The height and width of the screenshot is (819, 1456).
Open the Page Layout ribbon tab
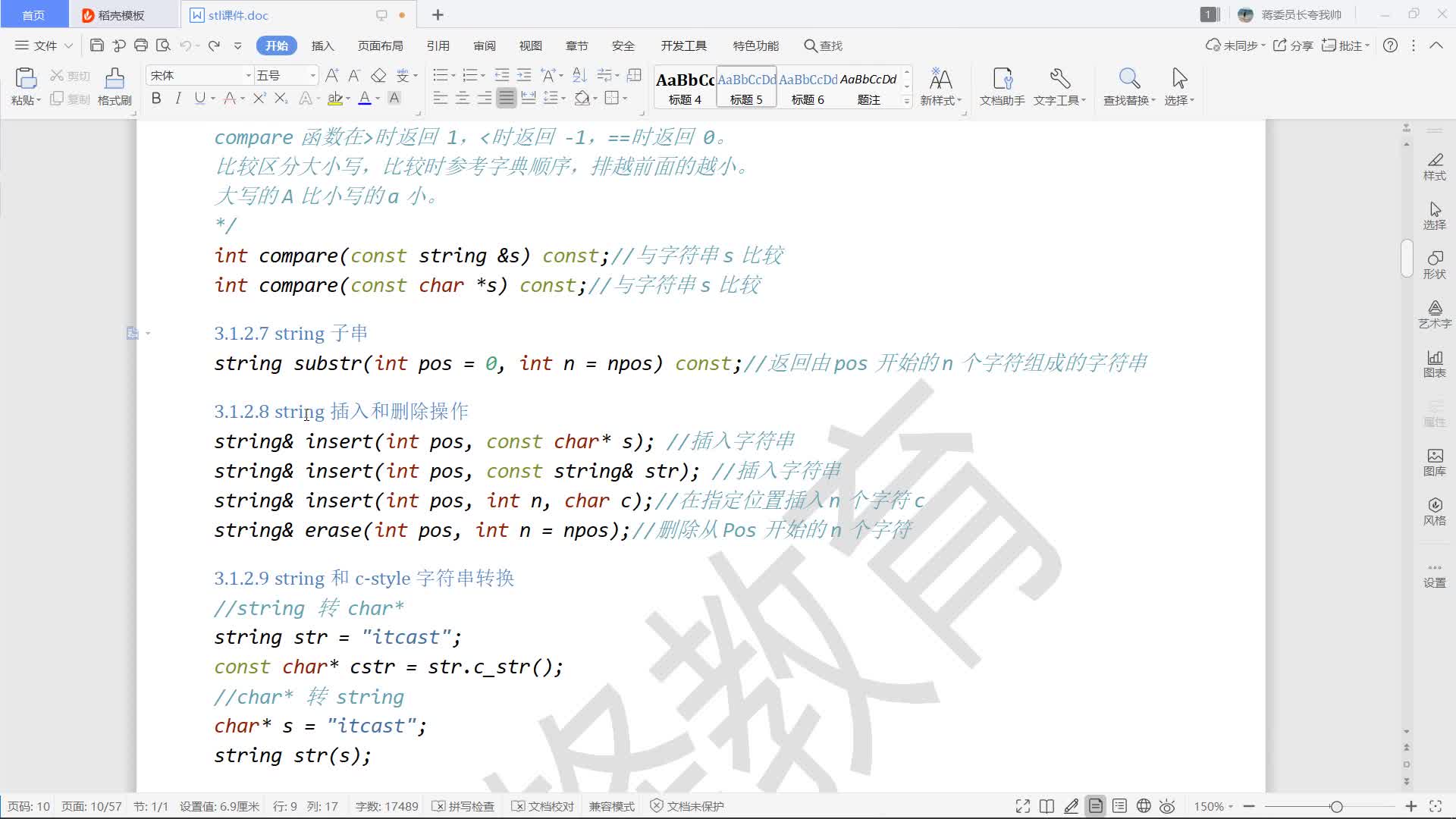[x=380, y=45]
